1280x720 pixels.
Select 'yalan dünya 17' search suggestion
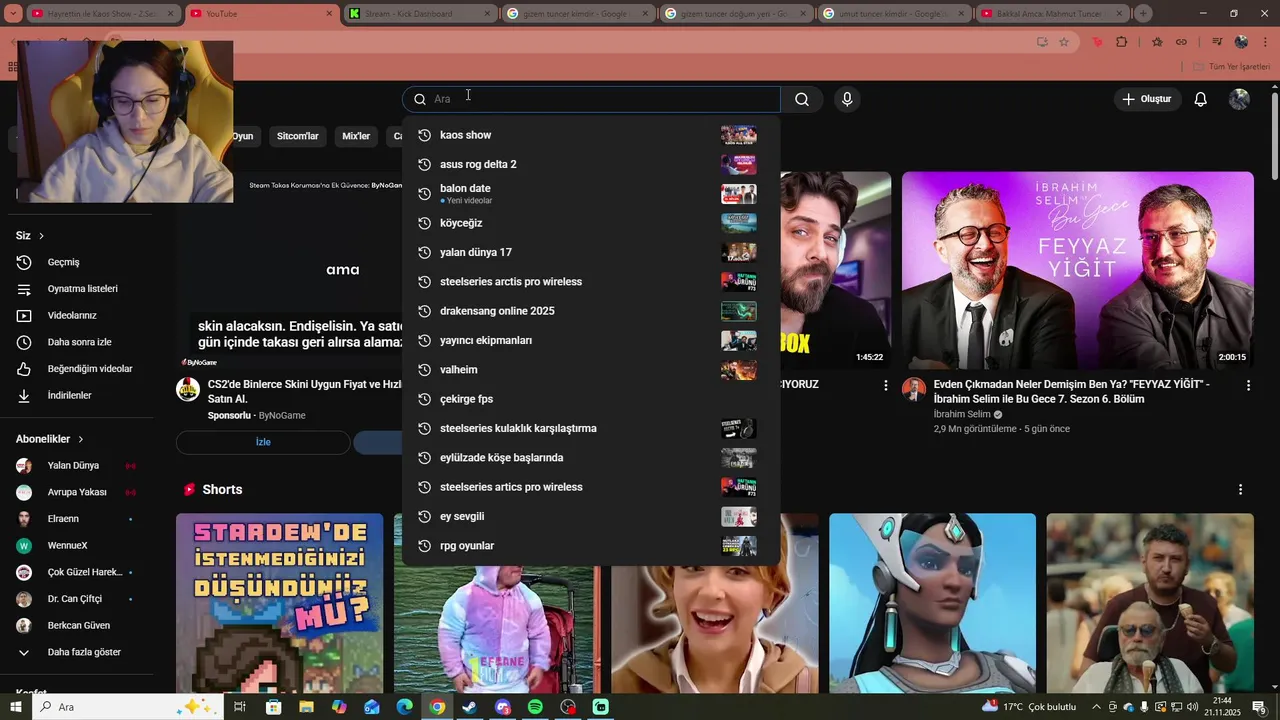[591, 252]
